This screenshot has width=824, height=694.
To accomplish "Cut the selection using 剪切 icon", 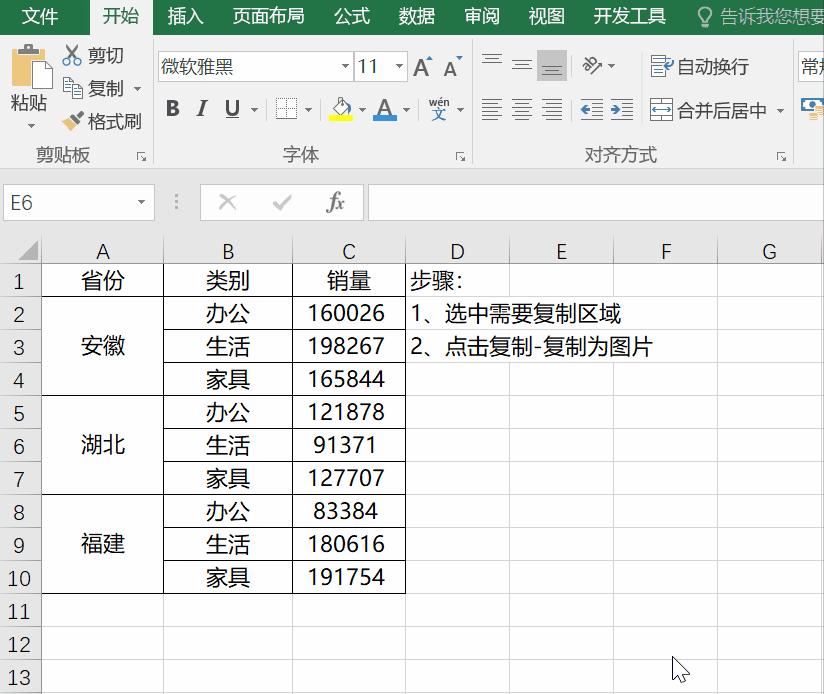I will pyautogui.click(x=72, y=55).
